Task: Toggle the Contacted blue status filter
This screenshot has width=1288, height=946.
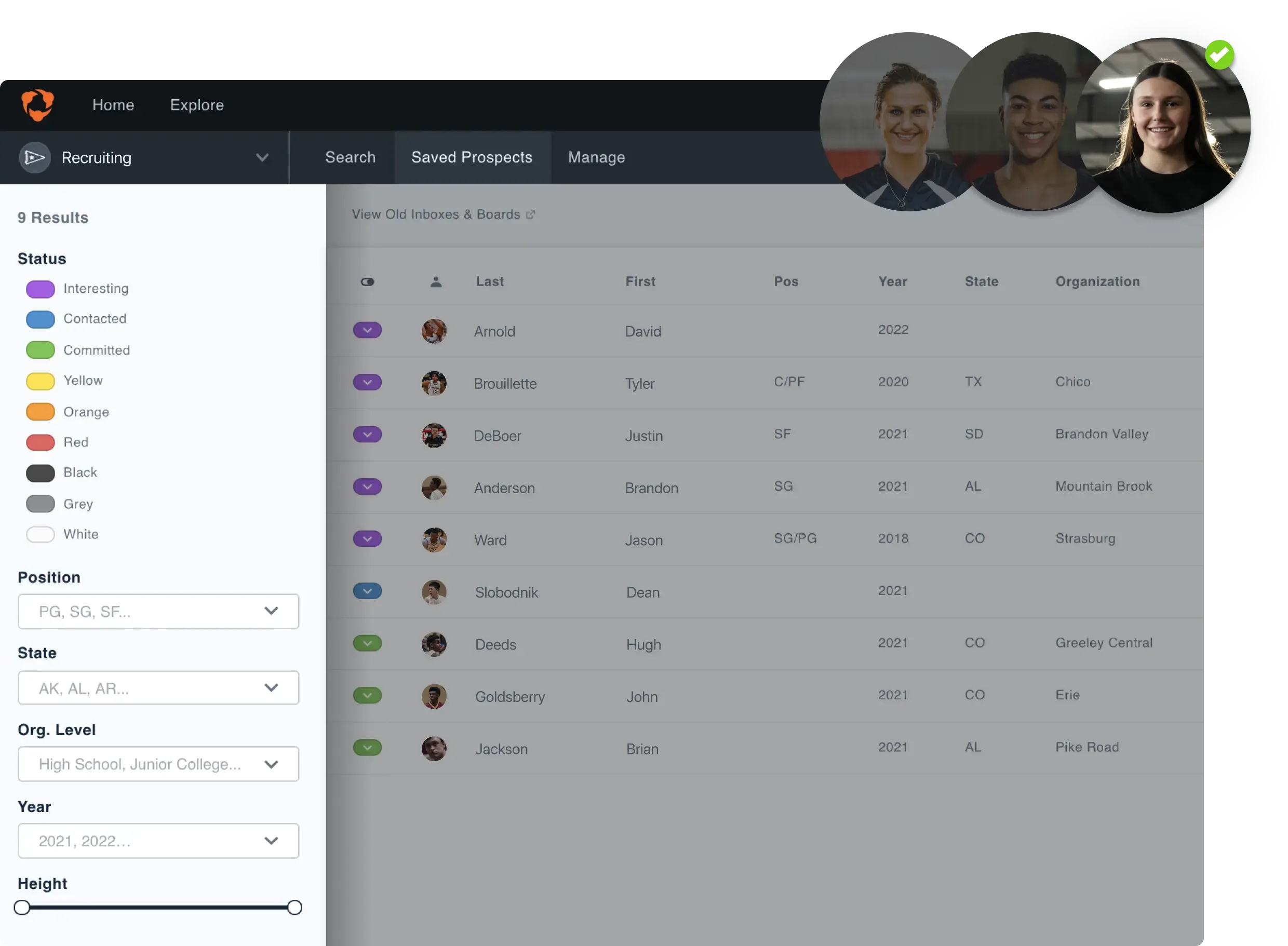Action: click(x=41, y=319)
